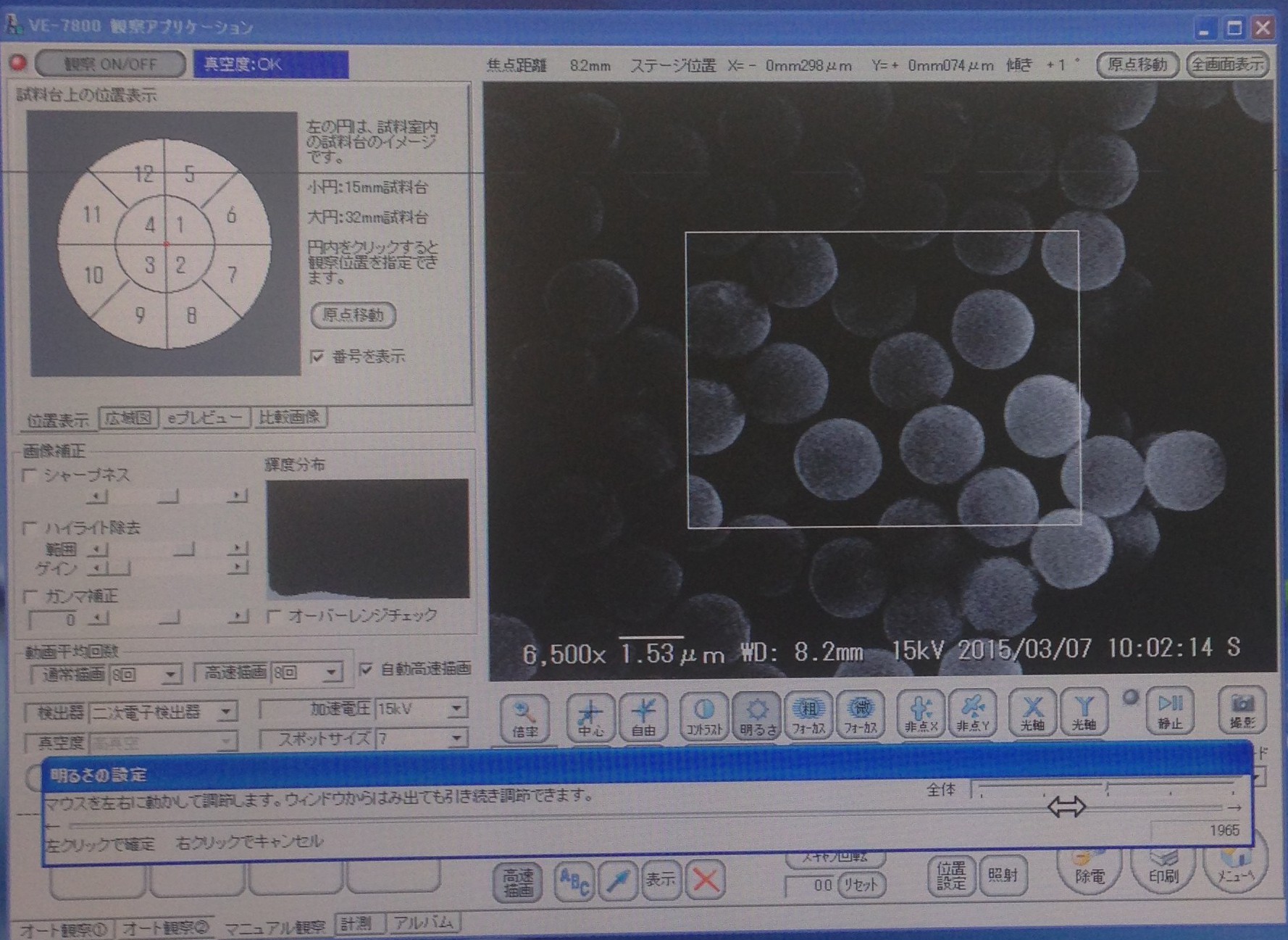
Task: Open X 光軸 optical axis alignment
Action: pyautogui.click(x=1032, y=712)
